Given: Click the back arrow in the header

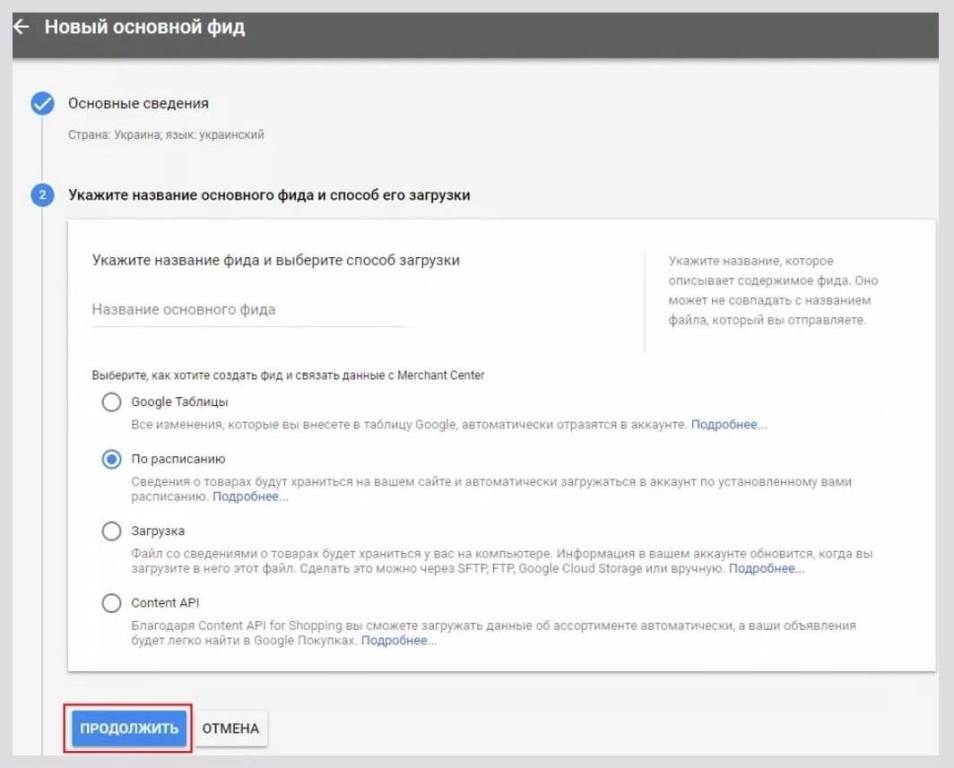Looking at the screenshot, I should [x=20, y=27].
